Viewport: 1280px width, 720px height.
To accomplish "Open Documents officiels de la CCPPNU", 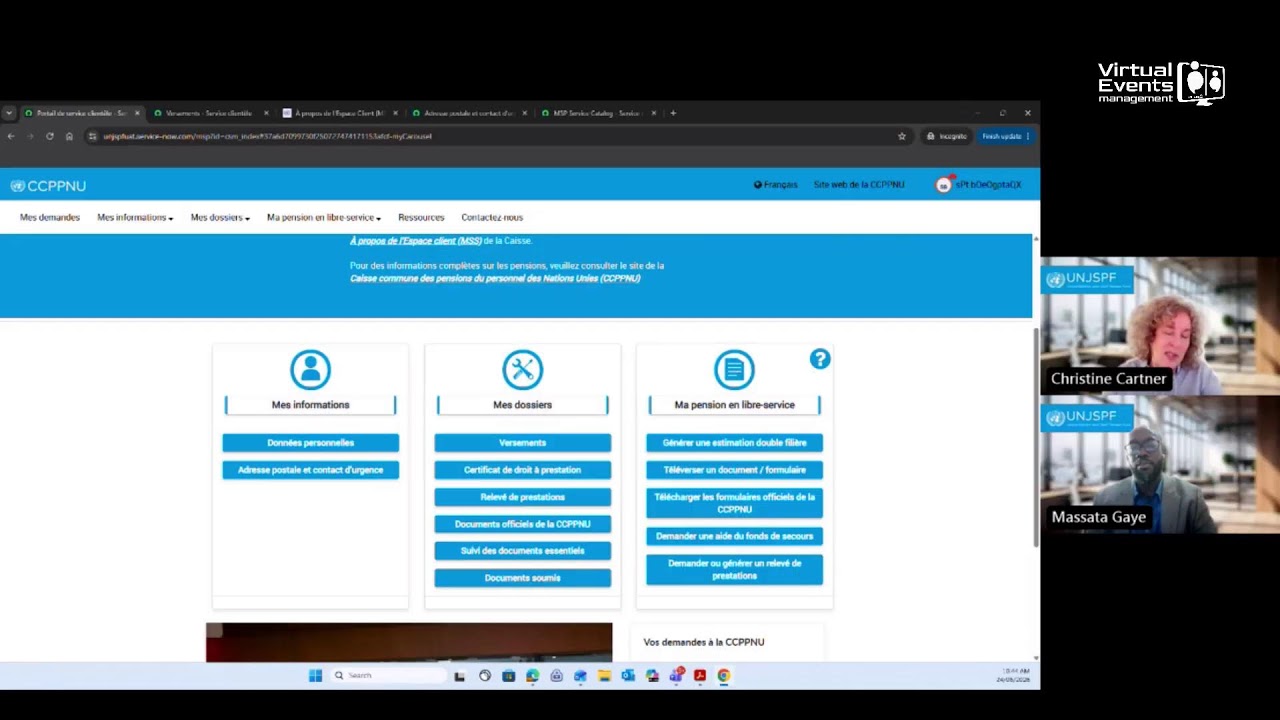I will [x=522, y=524].
